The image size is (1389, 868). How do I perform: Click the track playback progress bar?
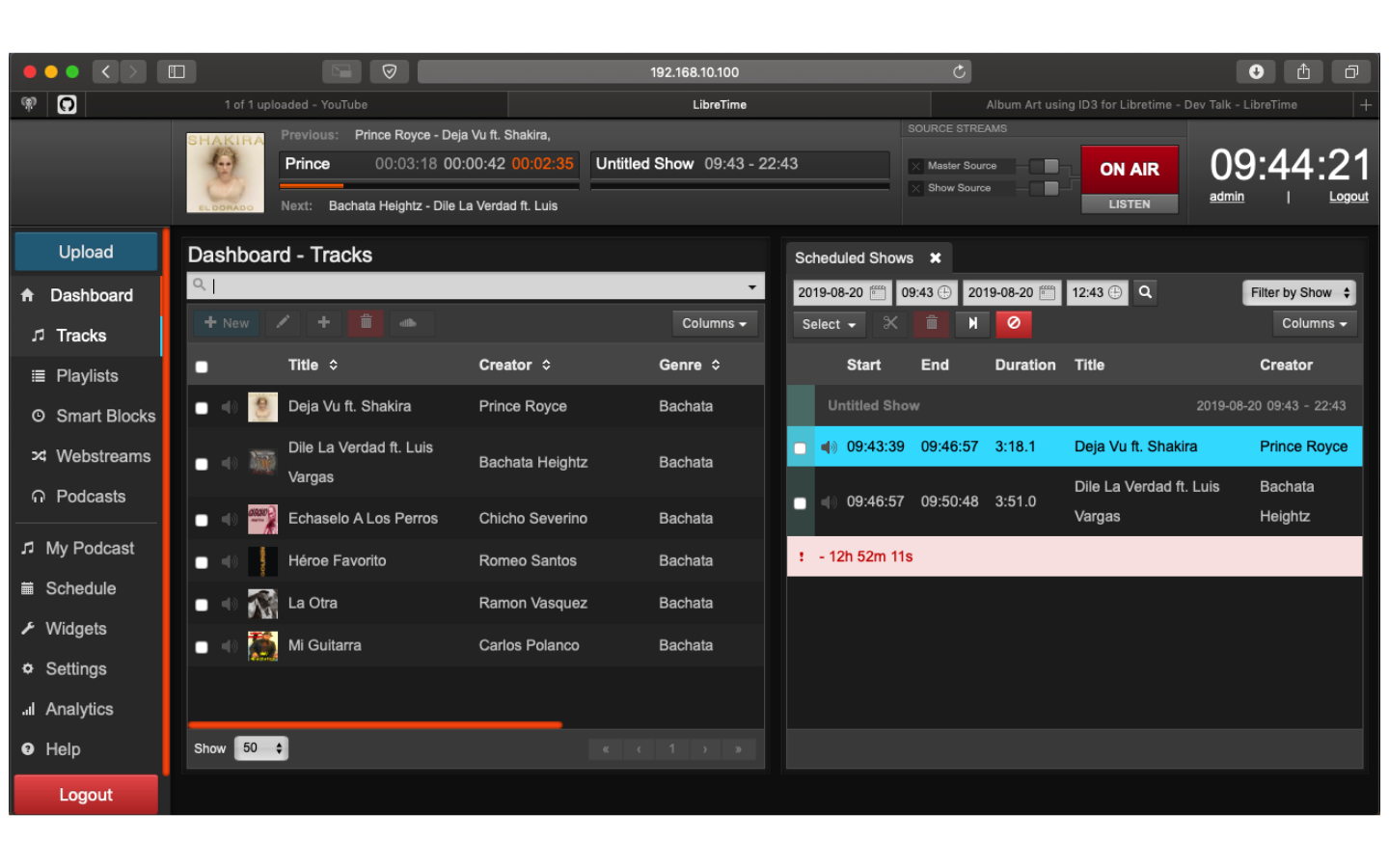click(x=429, y=185)
